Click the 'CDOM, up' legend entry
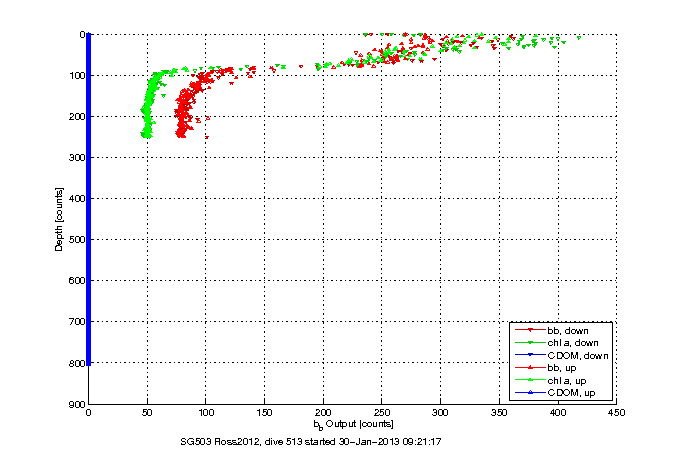This screenshot has height=454, width=681. tap(555, 393)
